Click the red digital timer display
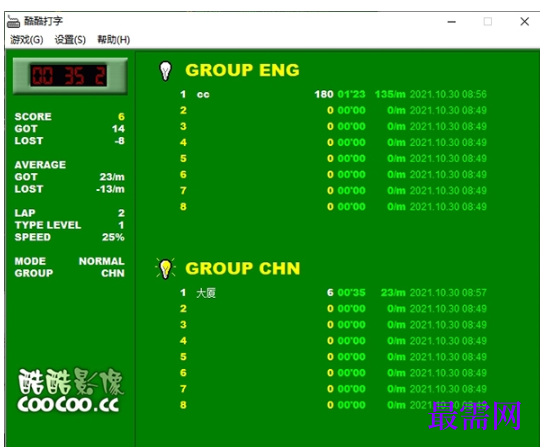This screenshot has width=540, height=447. pyautogui.click(x=69, y=75)
